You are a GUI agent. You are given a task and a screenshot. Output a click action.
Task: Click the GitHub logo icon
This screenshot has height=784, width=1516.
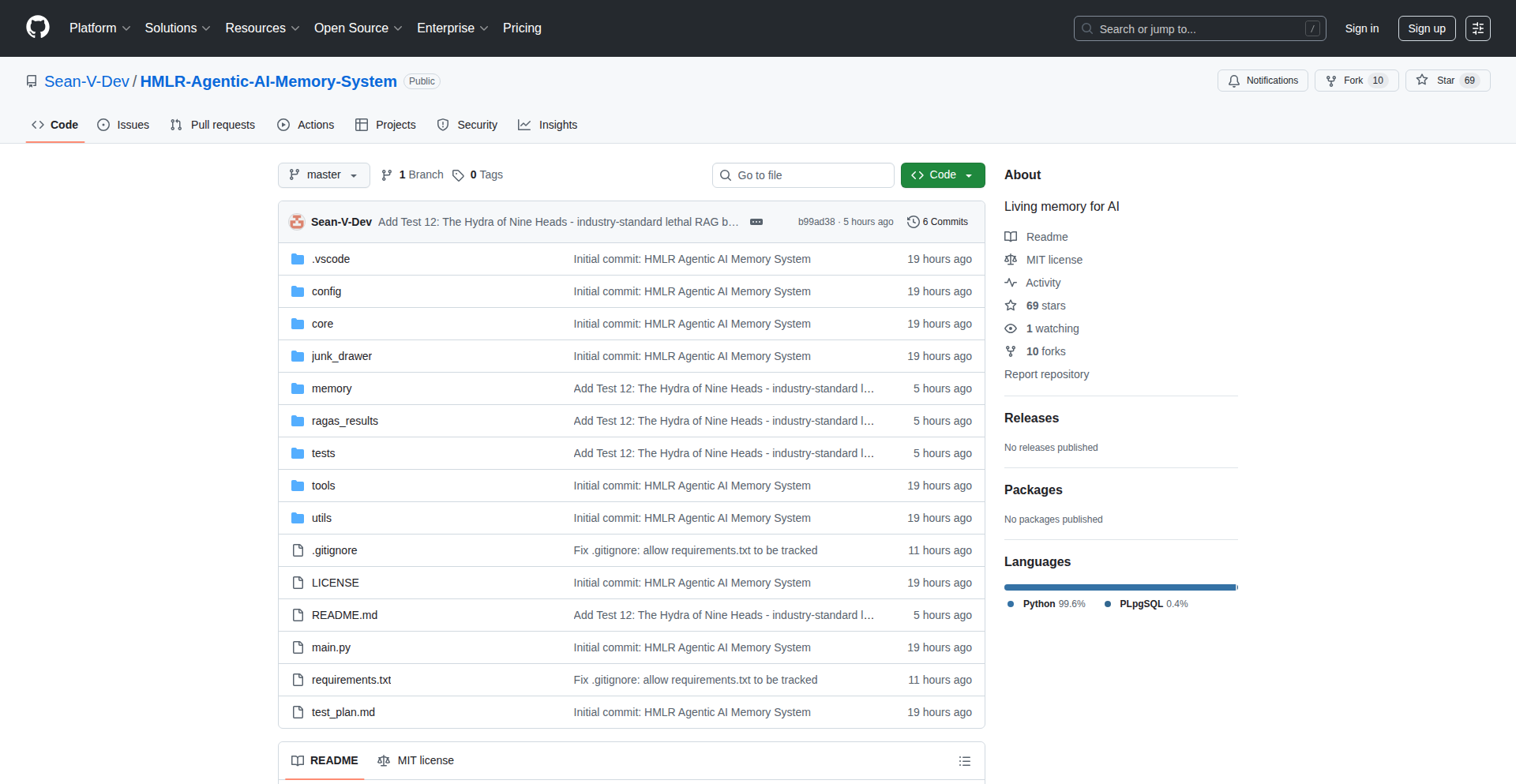(38, 28)
